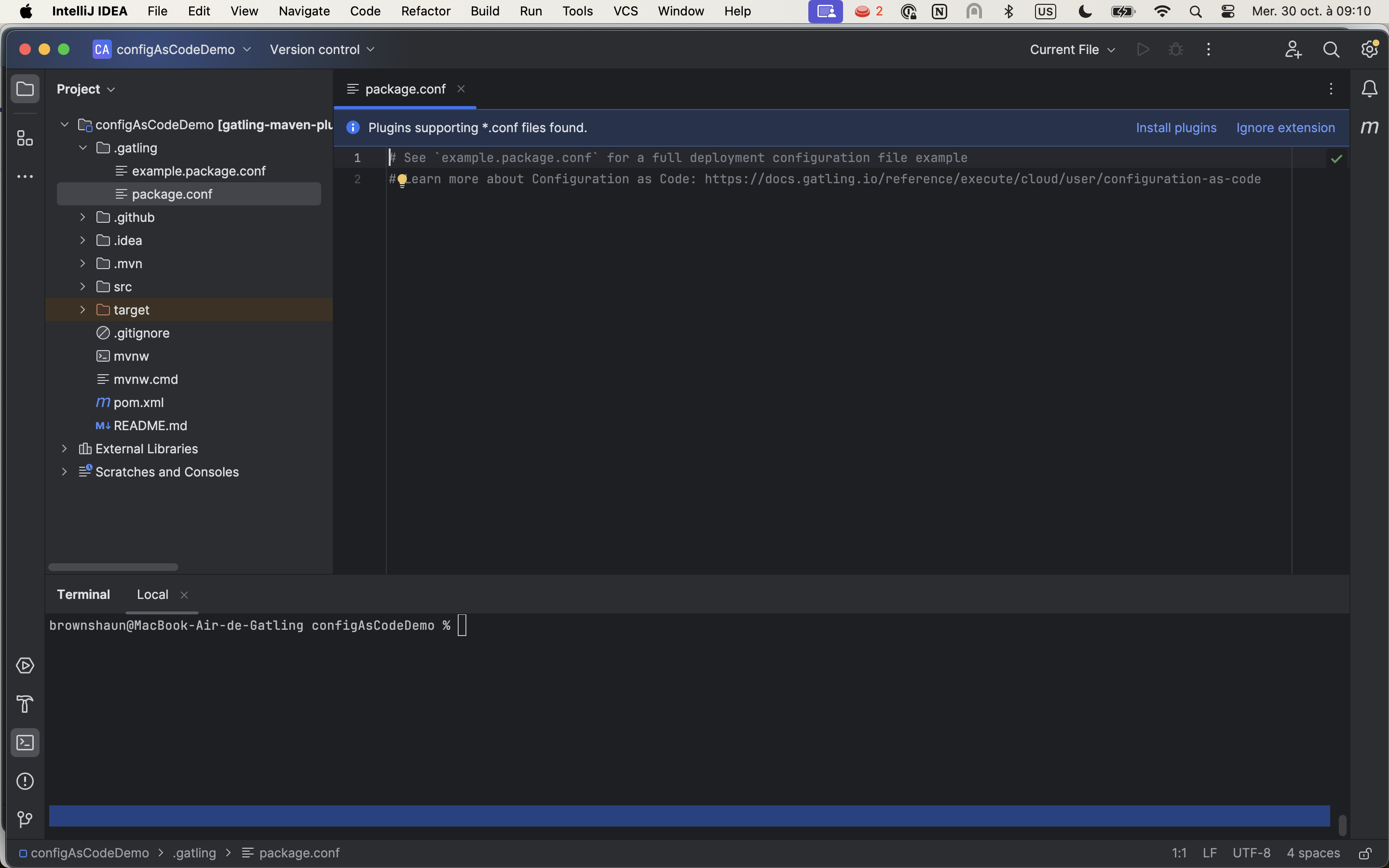Collapse the .gatling folder
This screenshot has width=1389, height=868.
82,148
